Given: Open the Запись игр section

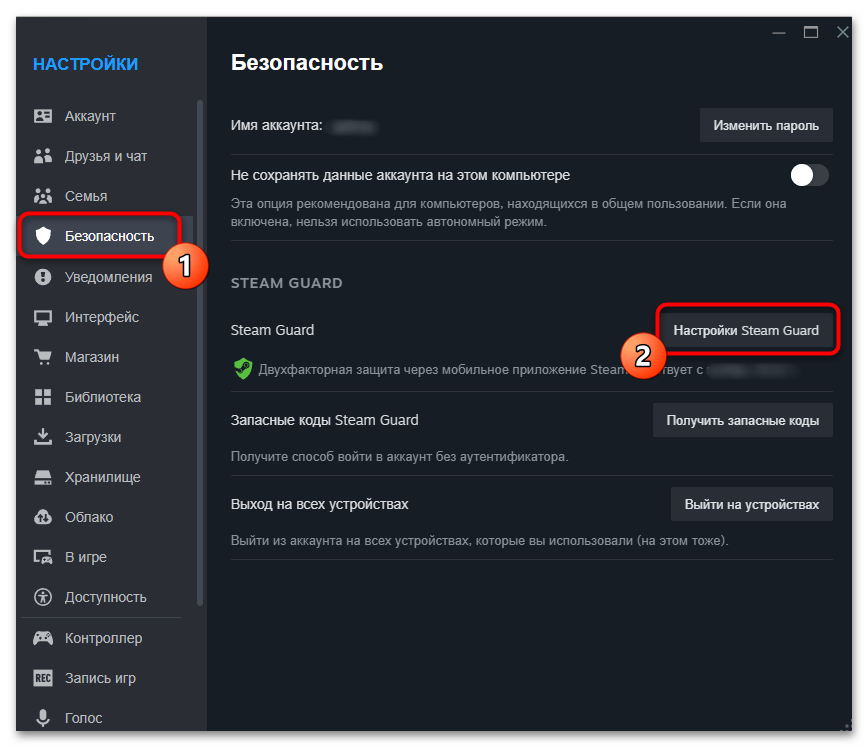Looking at the screenshot, I should [x=106, y=678].
